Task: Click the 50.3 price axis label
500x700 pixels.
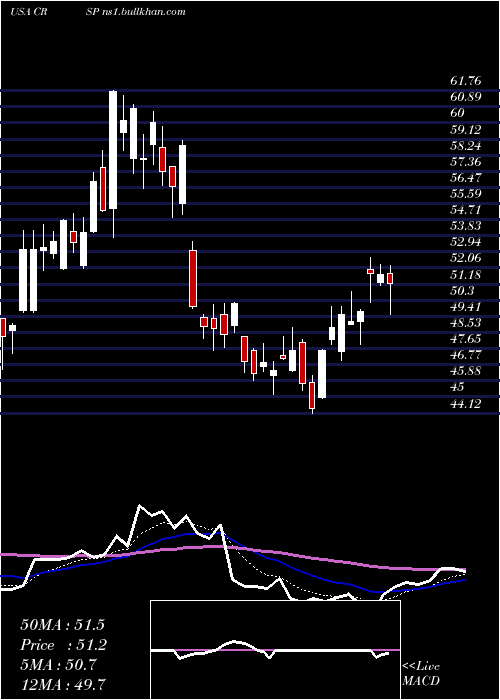Action: pyautogui.click(x=463, y=291)
